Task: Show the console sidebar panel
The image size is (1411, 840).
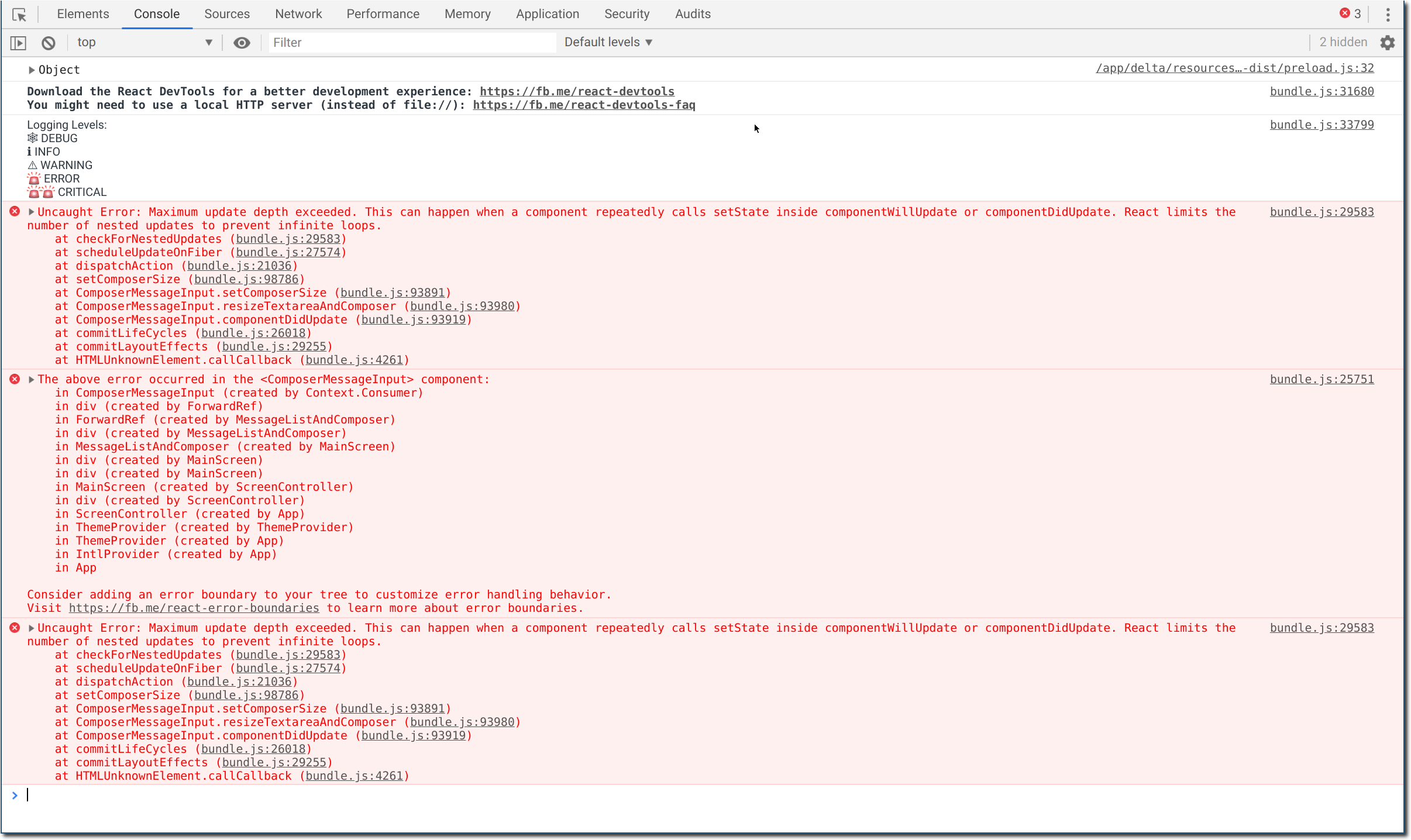Action: [19, 43]
